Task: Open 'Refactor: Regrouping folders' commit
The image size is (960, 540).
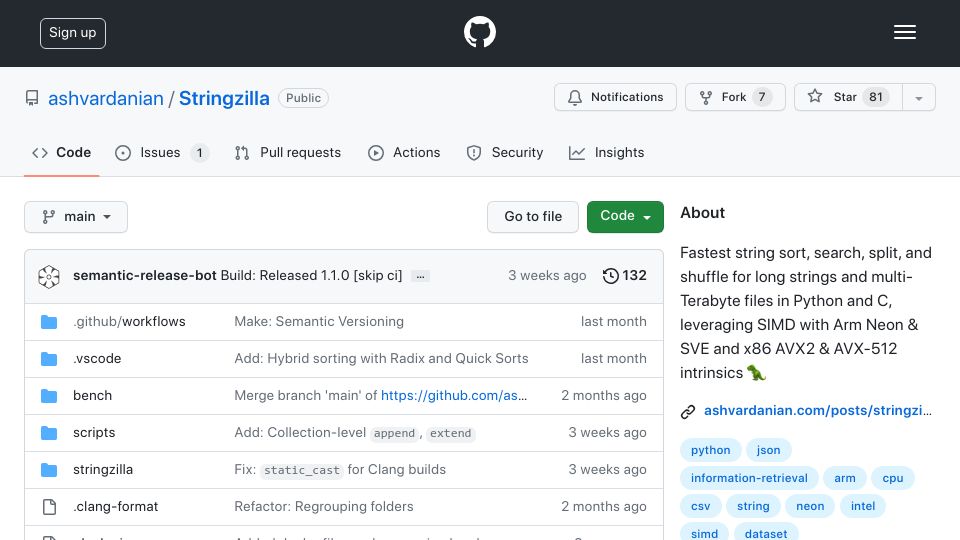Action: point(324,506)
